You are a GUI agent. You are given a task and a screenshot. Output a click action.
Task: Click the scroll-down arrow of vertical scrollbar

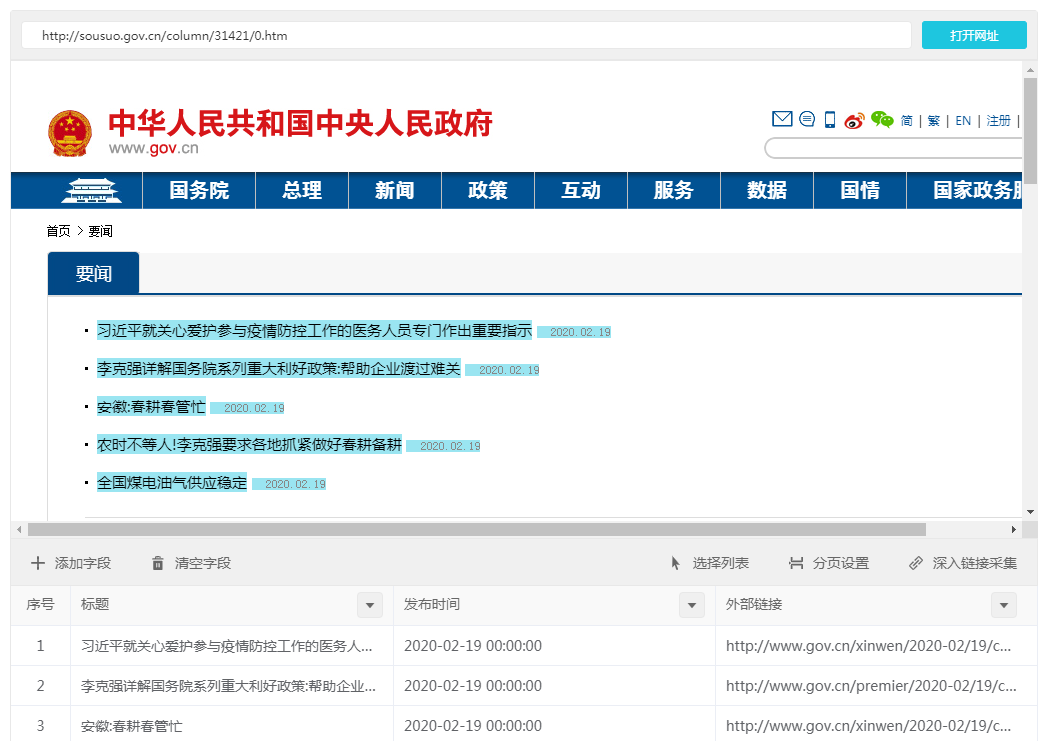pyautogui.click(x=1031, y=512)
